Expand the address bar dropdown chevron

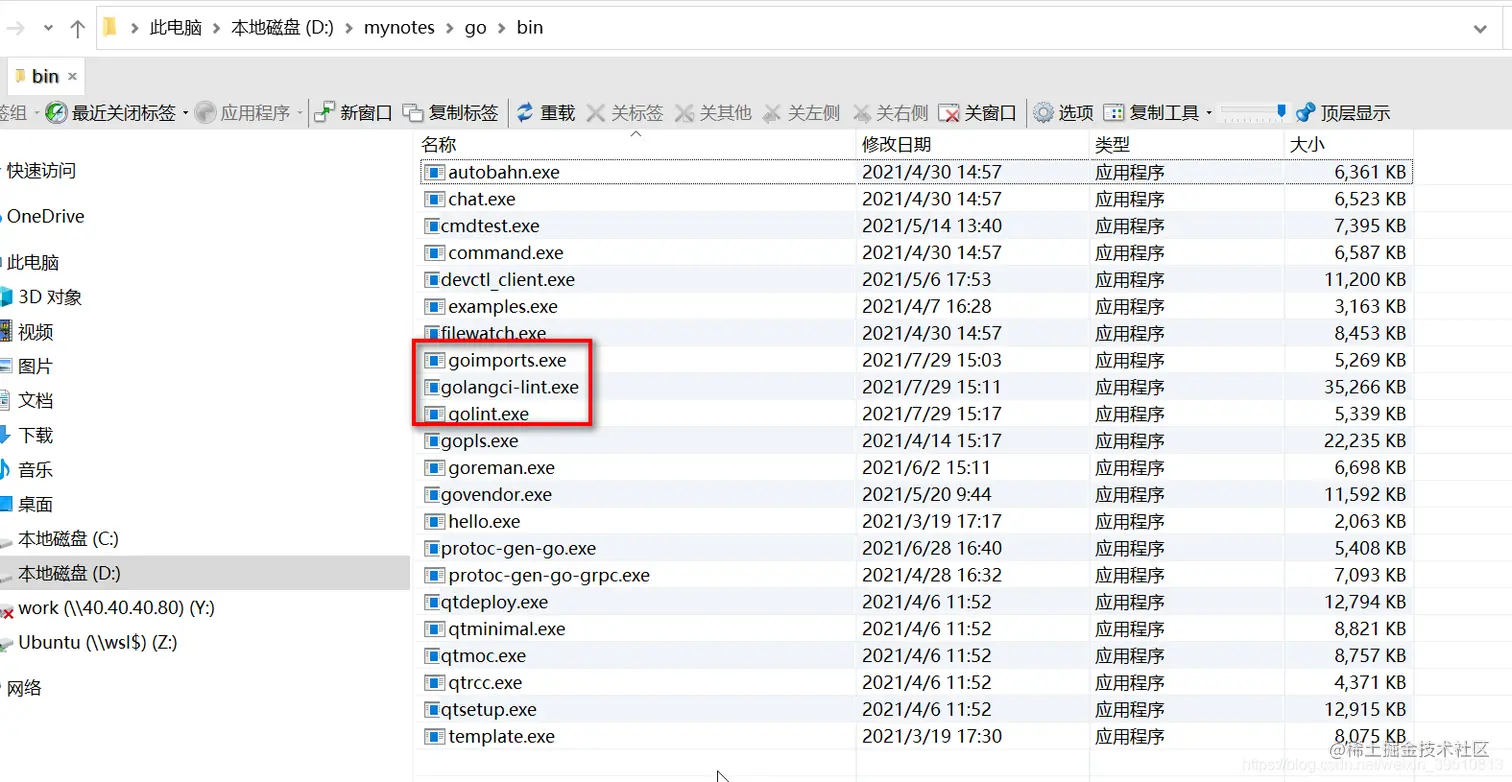[1481, 28]
